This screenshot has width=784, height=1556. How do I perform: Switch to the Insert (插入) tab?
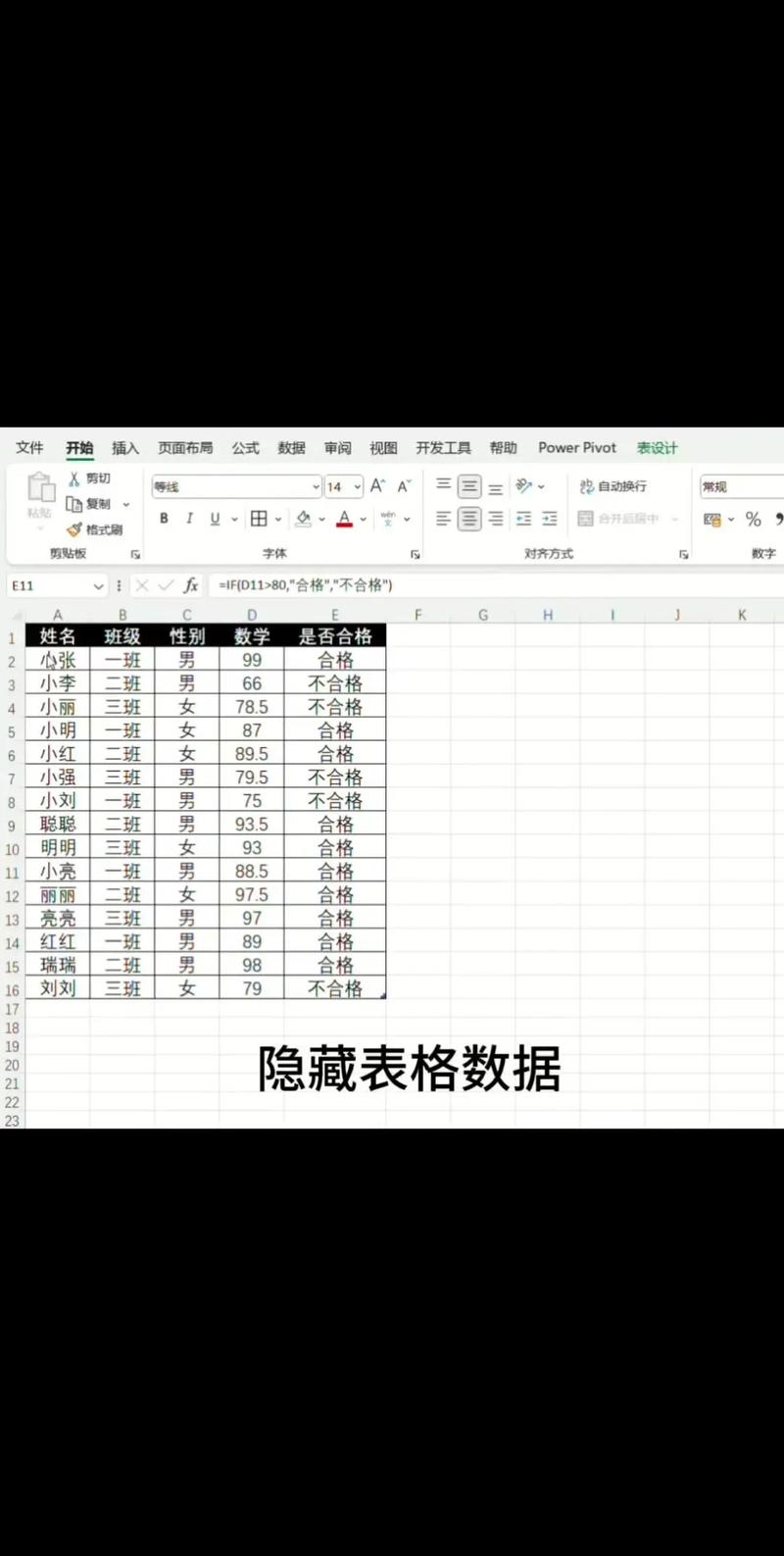125,448
